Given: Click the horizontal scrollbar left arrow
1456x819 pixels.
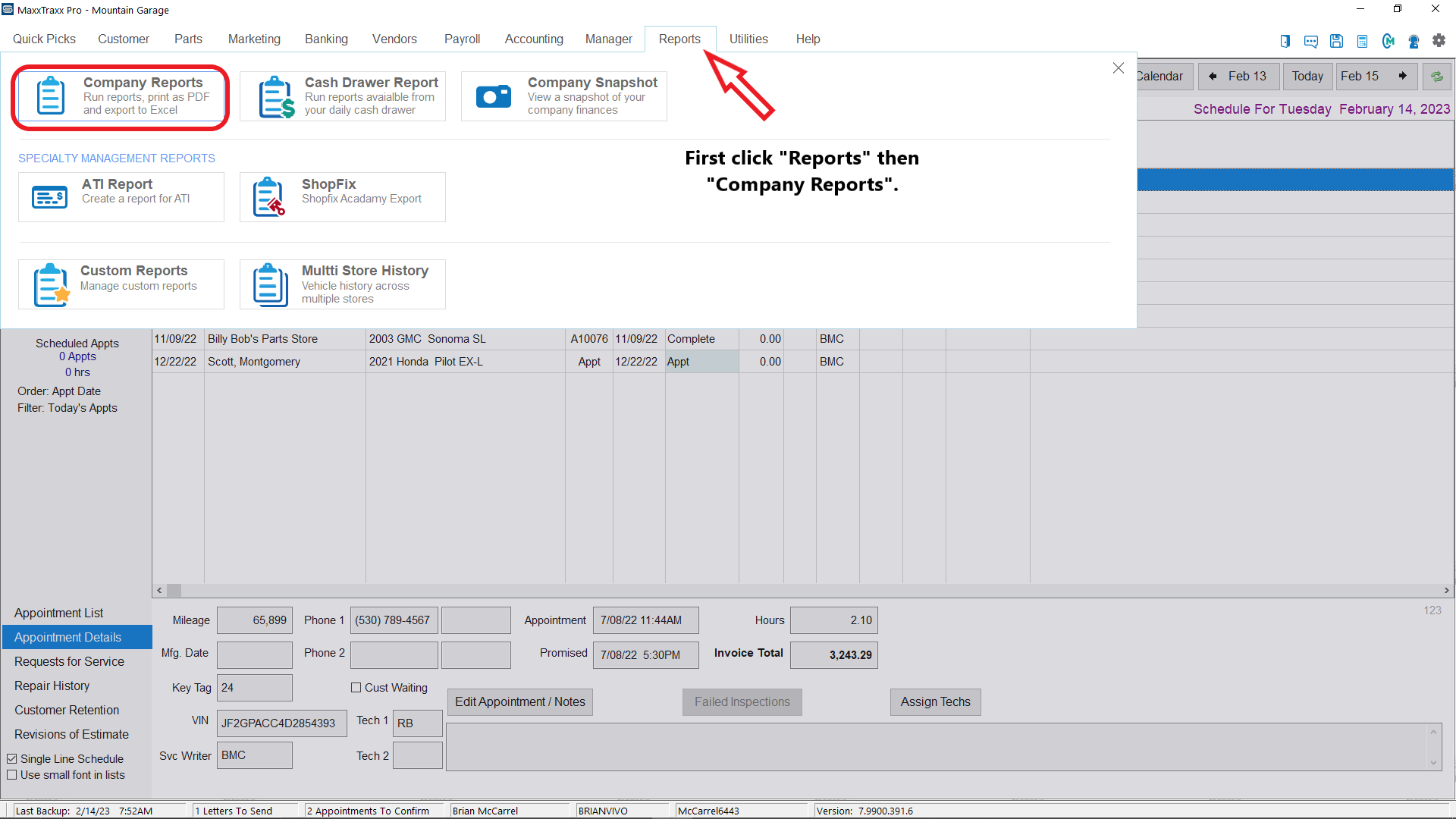Looking at the screenshot, I should click(x=159, y=590).
